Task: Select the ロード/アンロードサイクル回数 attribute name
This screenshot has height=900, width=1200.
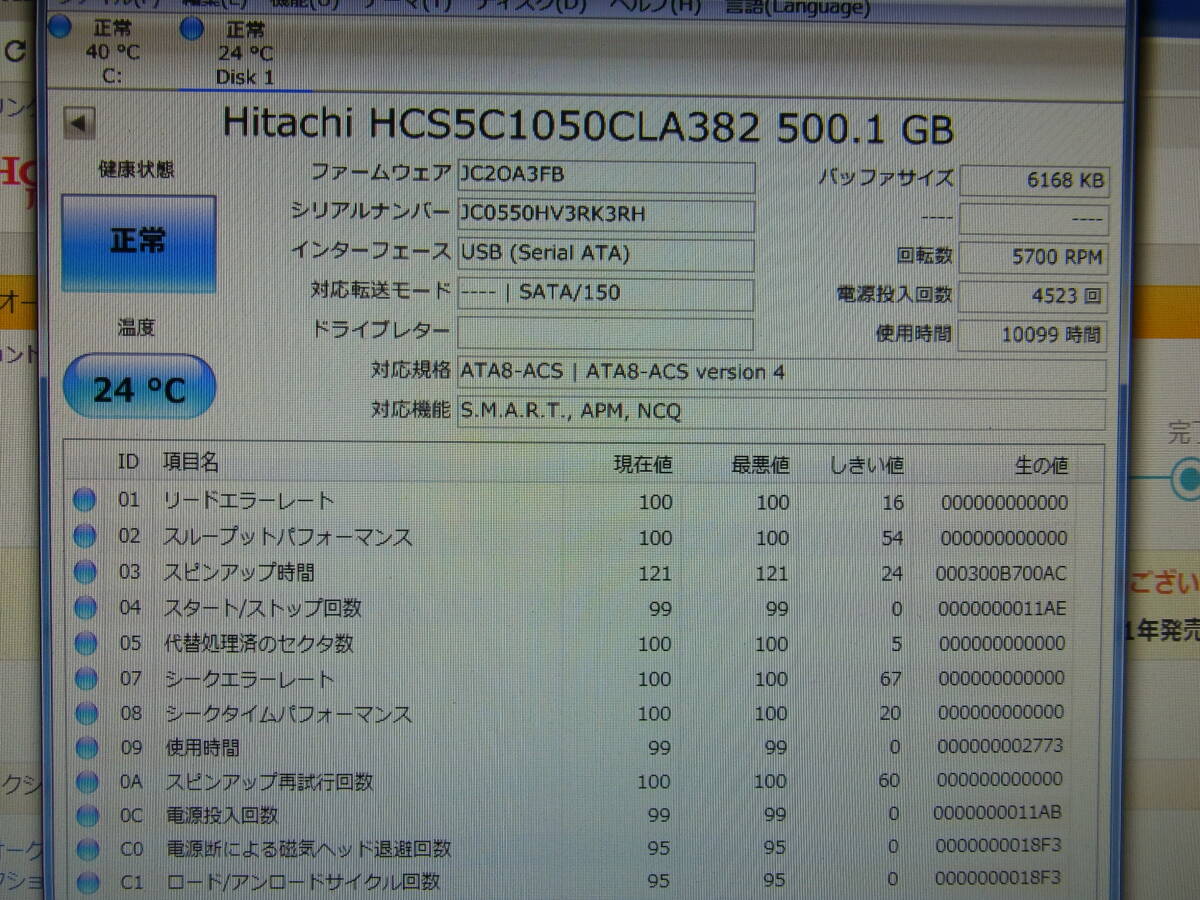Action: (304, 882)
